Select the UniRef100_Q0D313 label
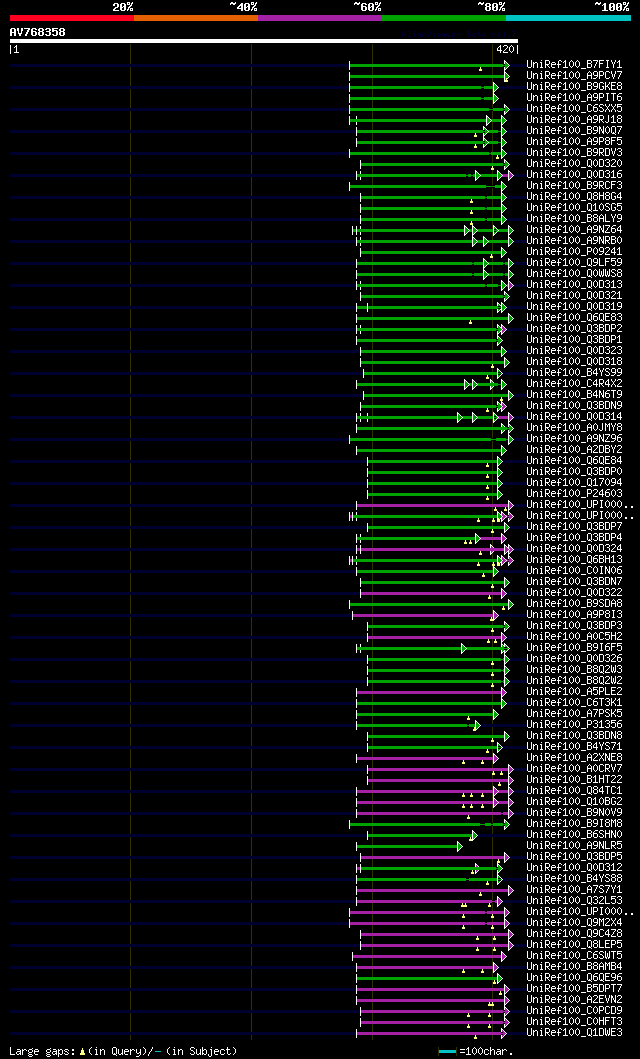640x1059 pixels. click(574, 284)
